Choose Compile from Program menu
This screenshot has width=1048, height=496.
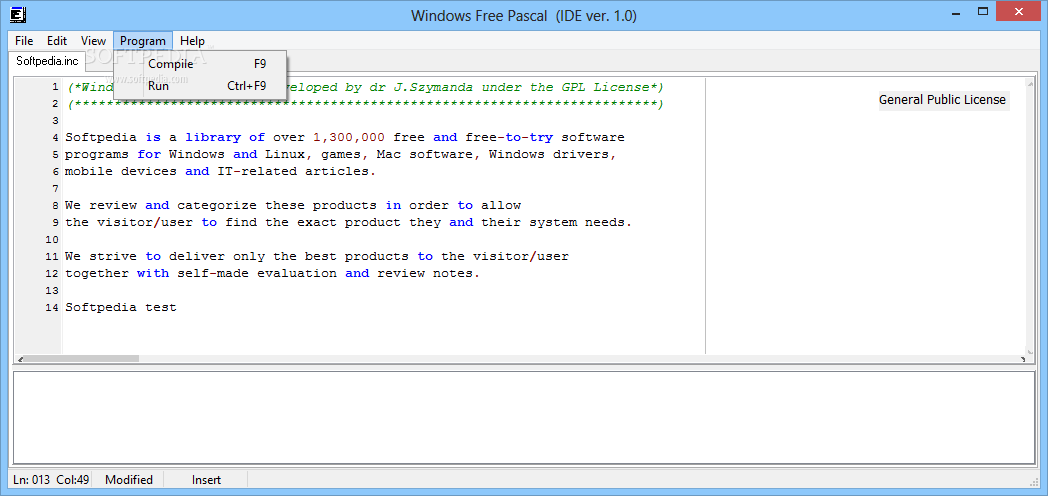click(x=201, y=64)
